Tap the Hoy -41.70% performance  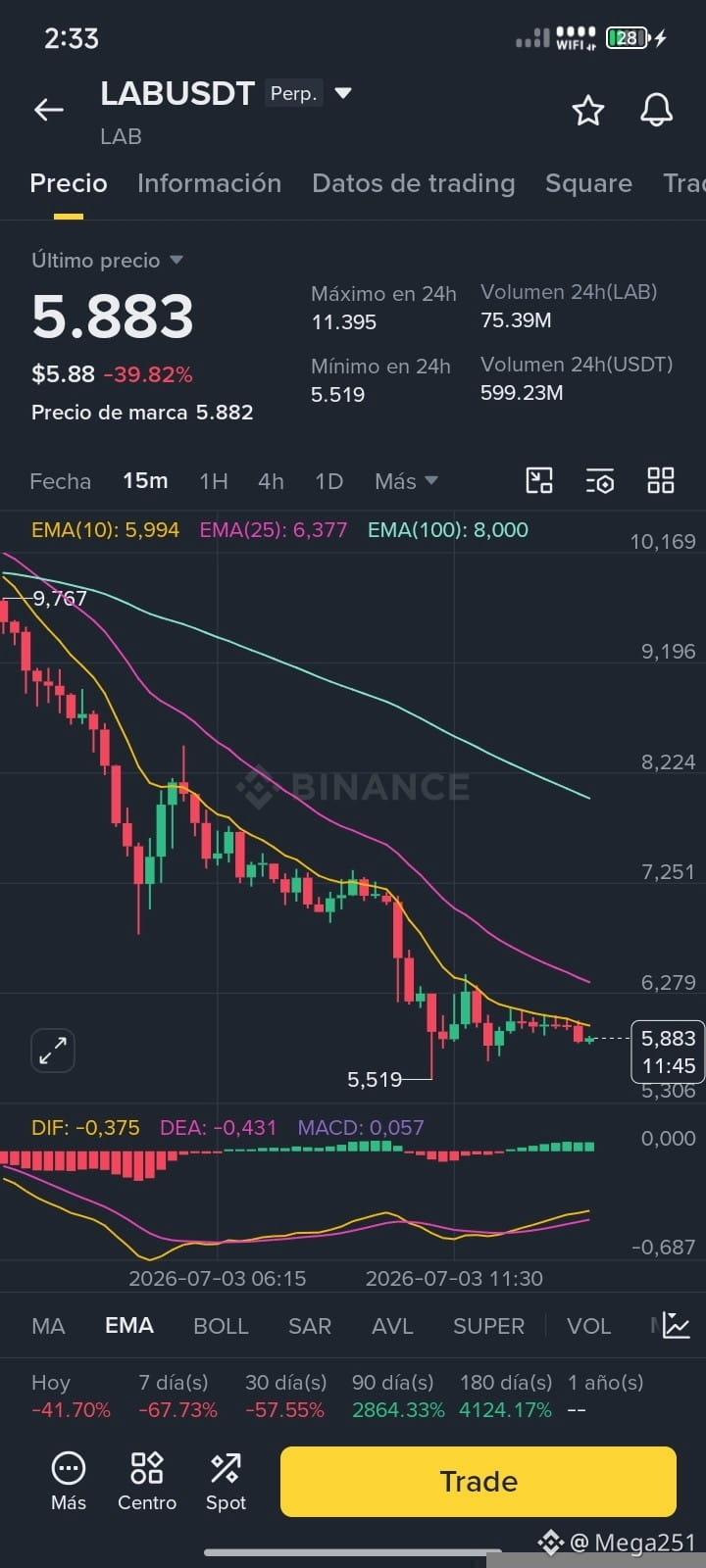(71, 1396)
